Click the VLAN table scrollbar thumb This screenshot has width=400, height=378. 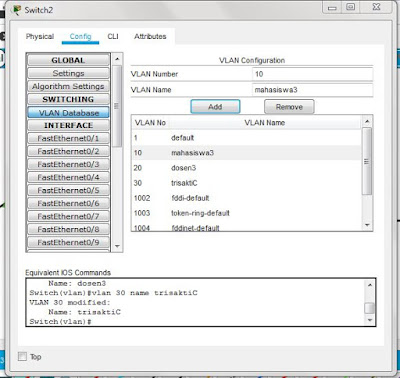point(367,161)
